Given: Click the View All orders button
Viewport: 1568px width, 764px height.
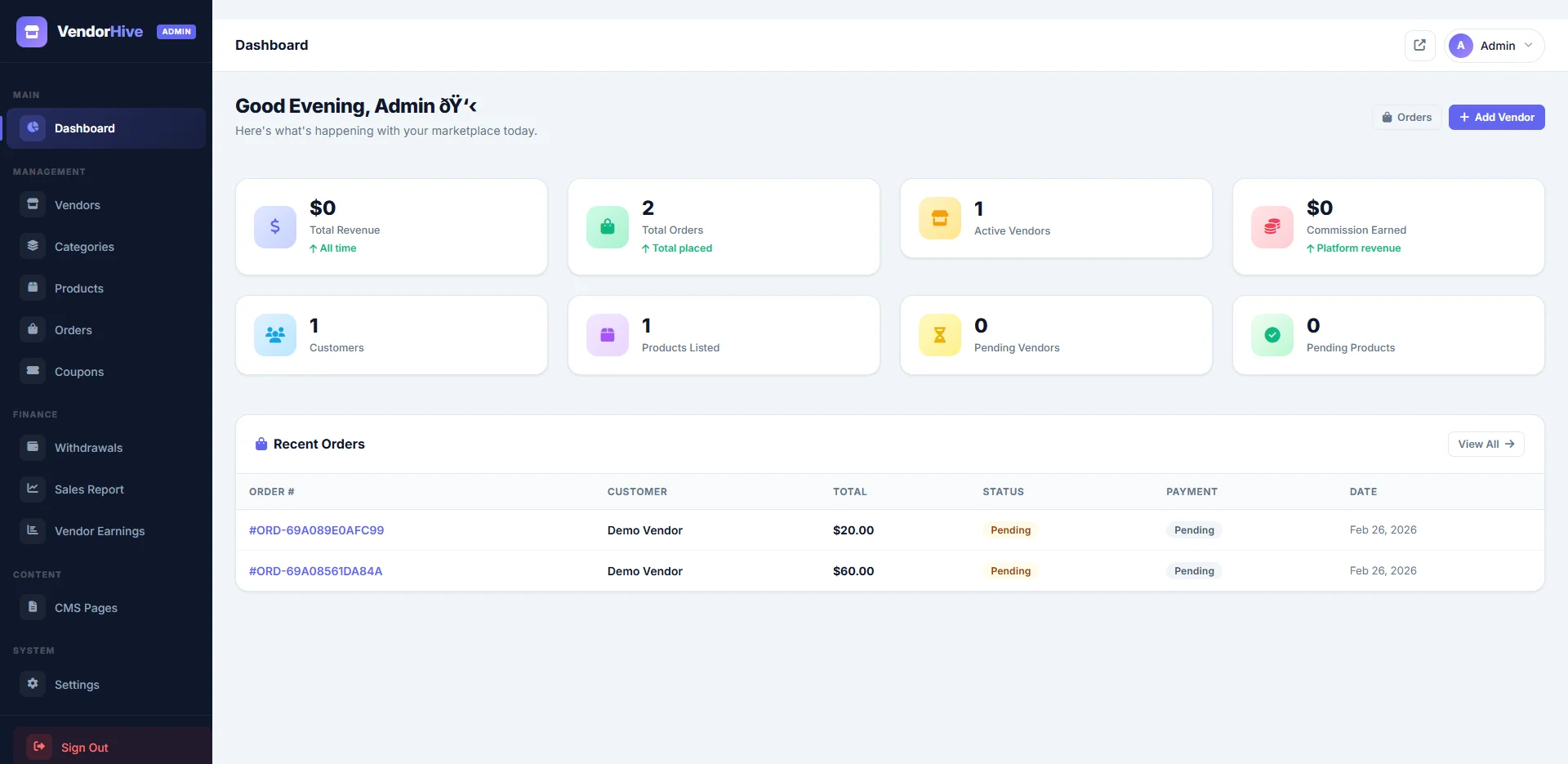Looking at the screenshot, I should tap(1485, 444).
